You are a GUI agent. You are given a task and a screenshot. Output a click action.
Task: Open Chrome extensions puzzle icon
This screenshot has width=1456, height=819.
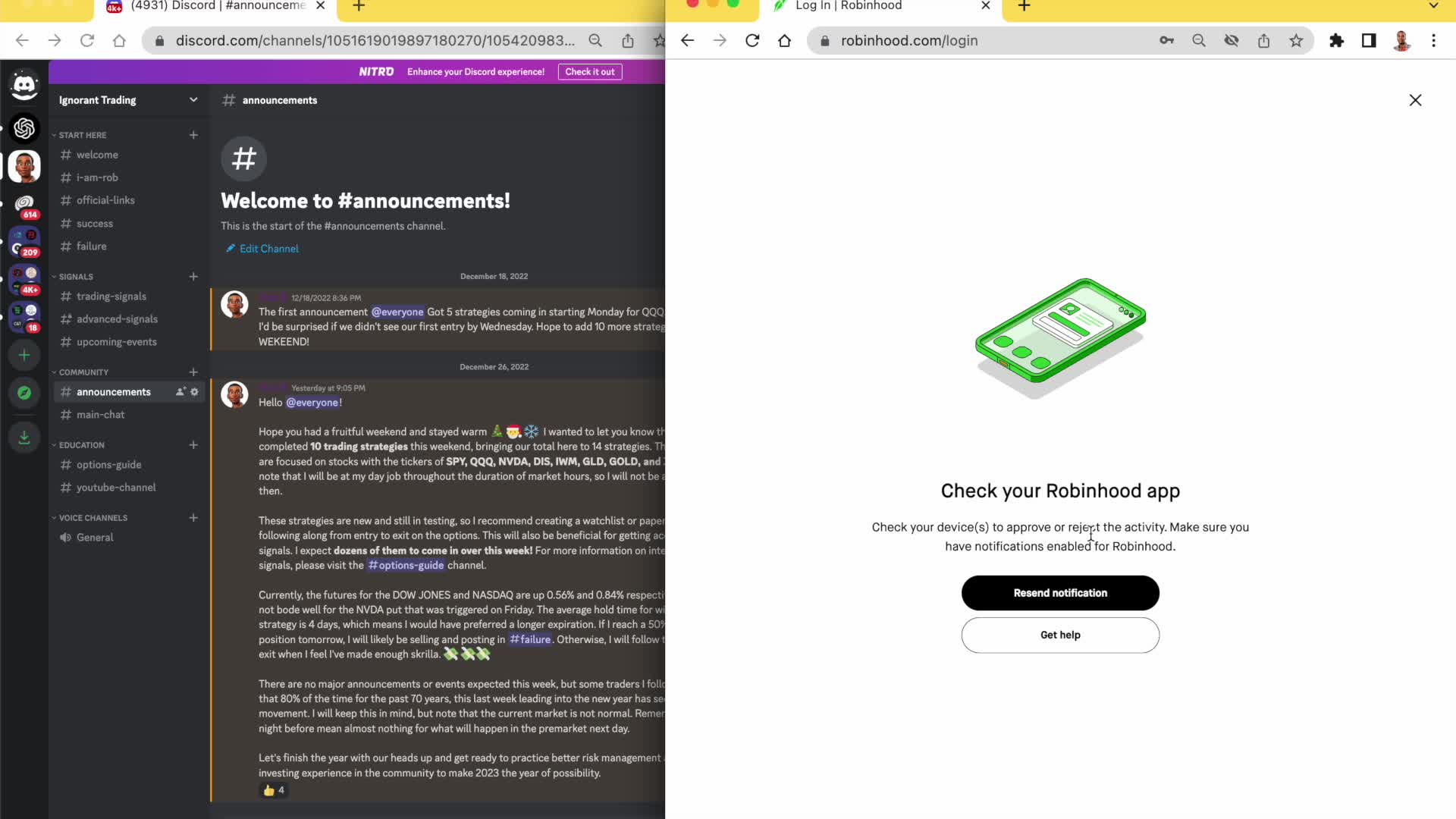1336,41
